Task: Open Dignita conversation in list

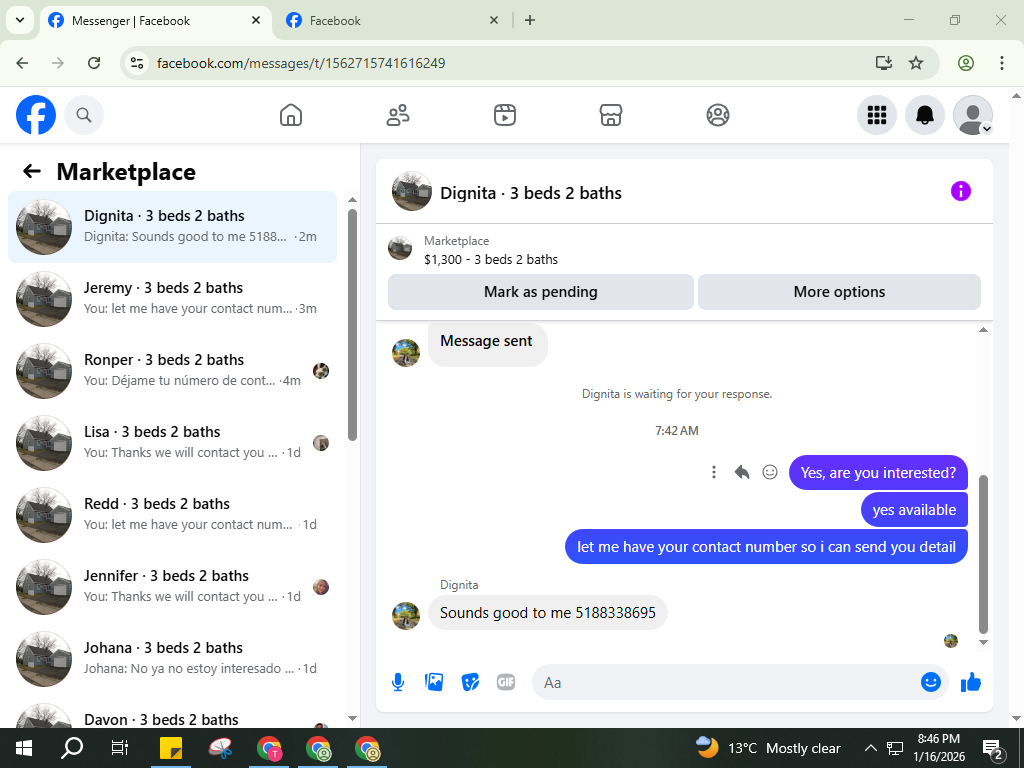Action: [x=172, y=227]
